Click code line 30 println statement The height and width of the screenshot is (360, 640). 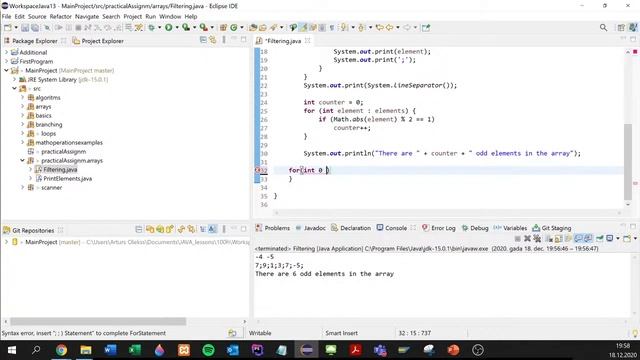(442, 153)
